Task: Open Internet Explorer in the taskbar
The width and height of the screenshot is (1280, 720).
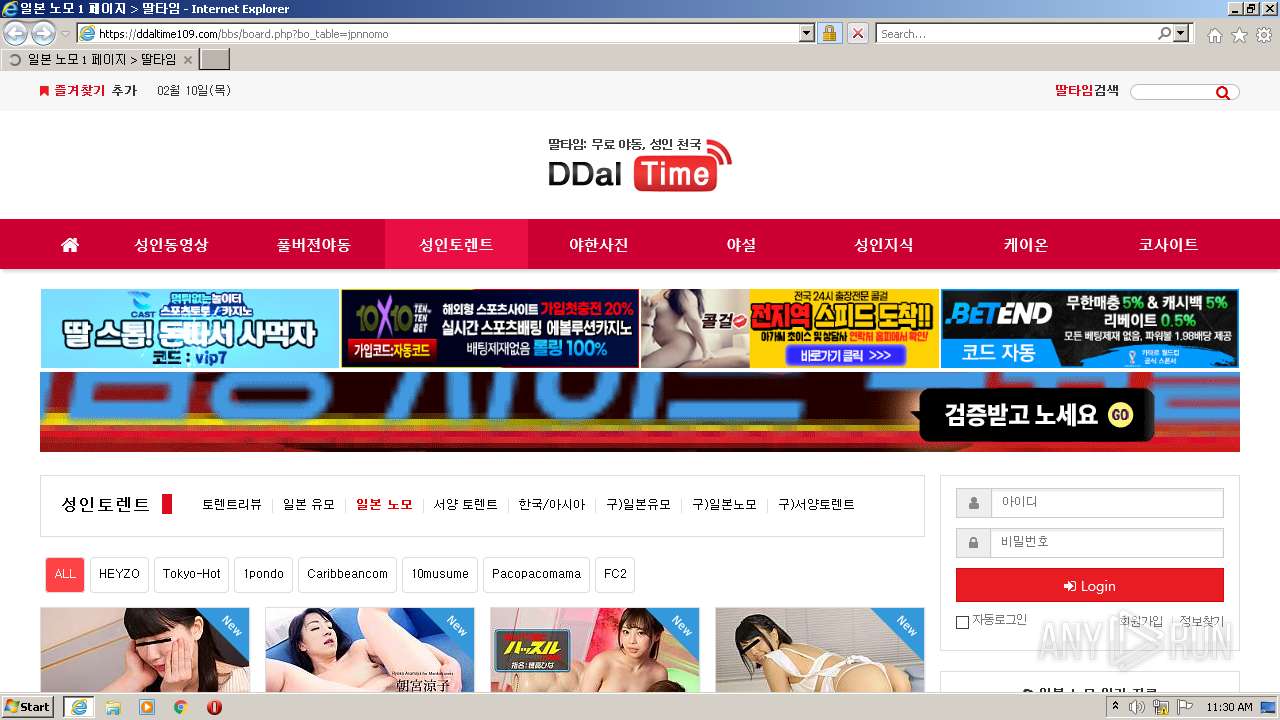Action: (78, 707)
